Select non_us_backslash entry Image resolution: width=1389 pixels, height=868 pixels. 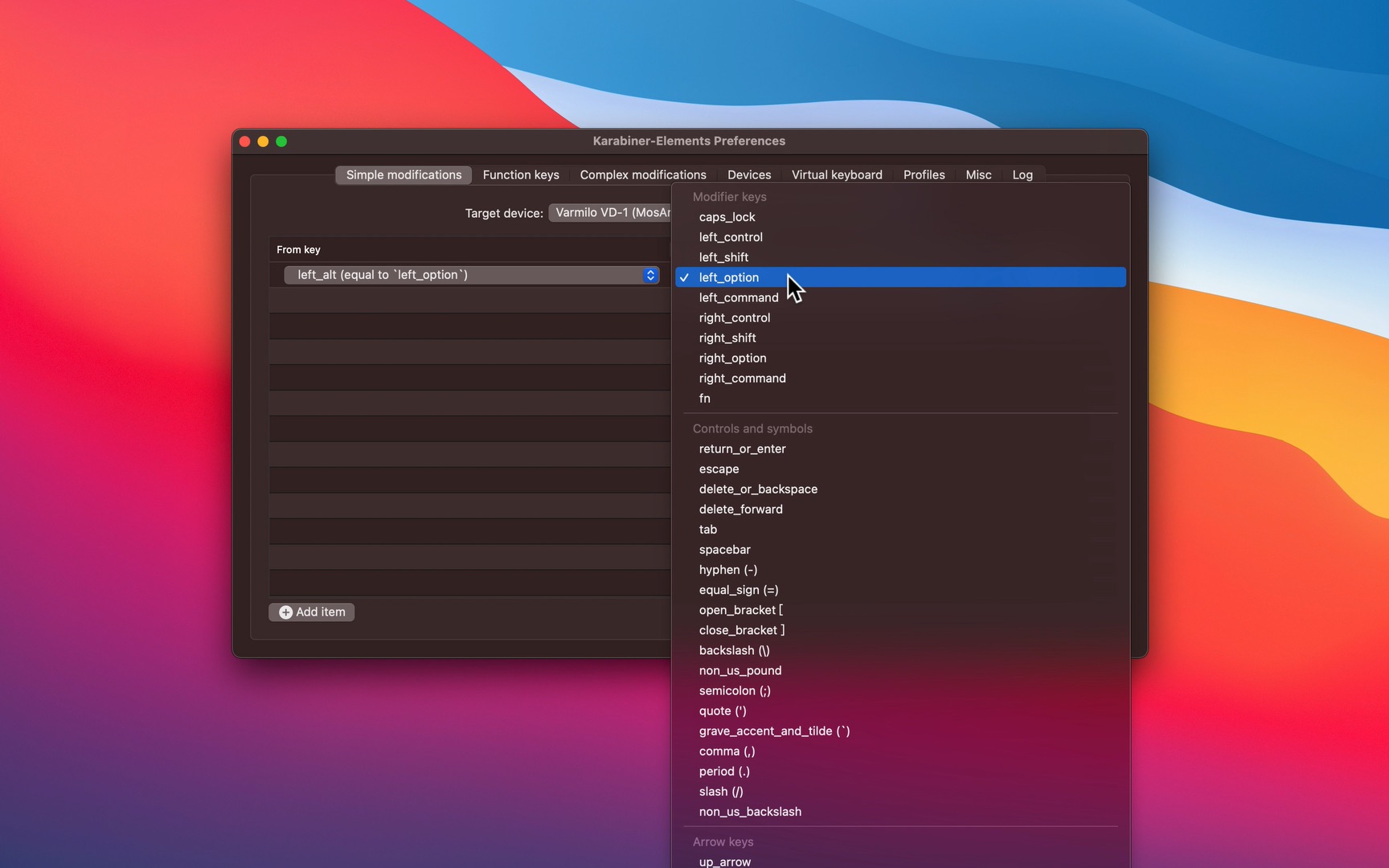tap(900, 810)
